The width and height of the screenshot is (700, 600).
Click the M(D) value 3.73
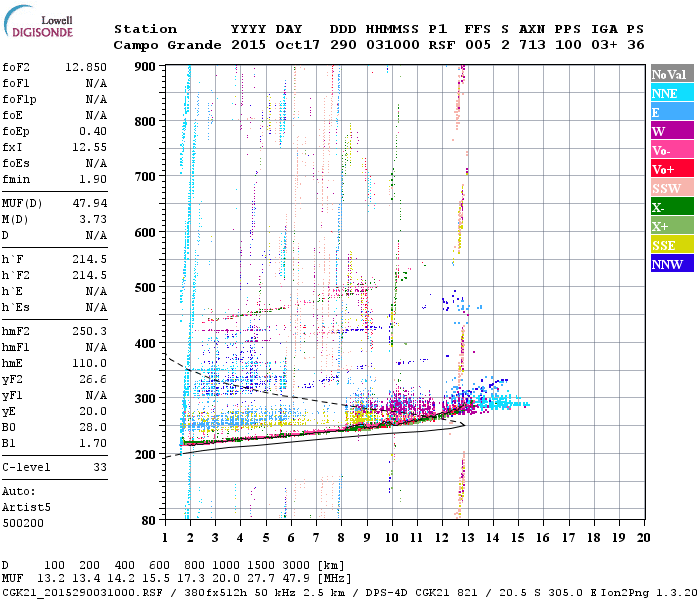[x=93, y=219]
